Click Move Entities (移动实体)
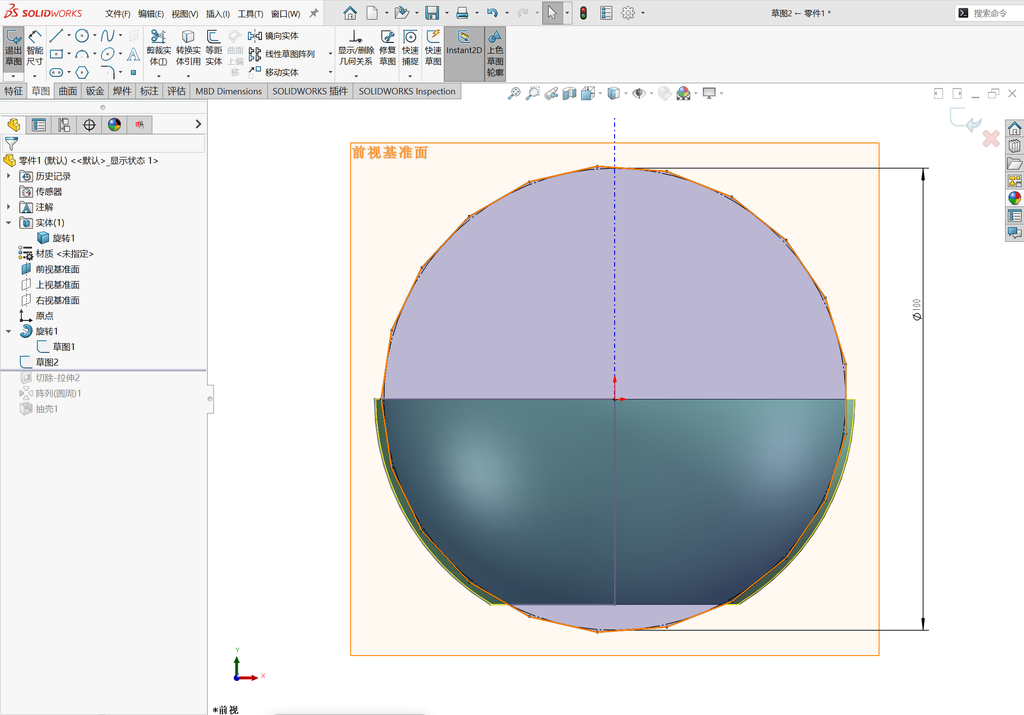Screen dimensions: 1024x715 point(274,72)
